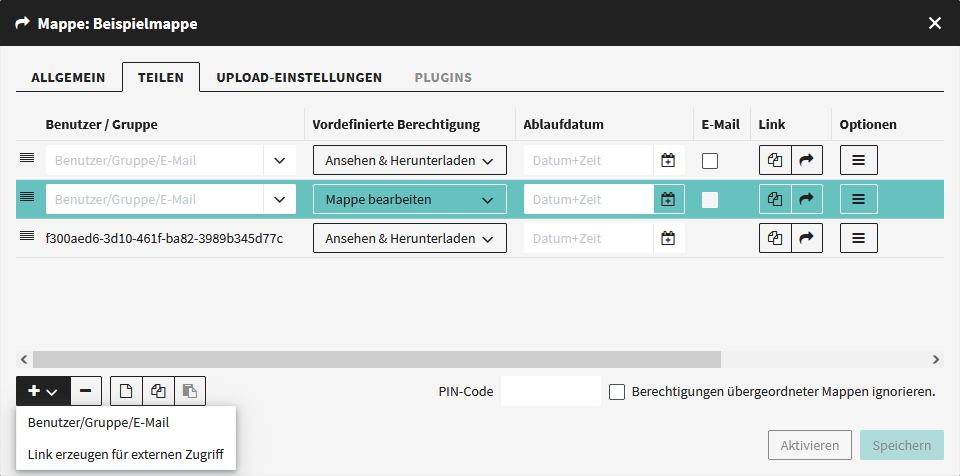Open the options menu of the f300aed6 row

pyautogui.click(x=859, y=238)
